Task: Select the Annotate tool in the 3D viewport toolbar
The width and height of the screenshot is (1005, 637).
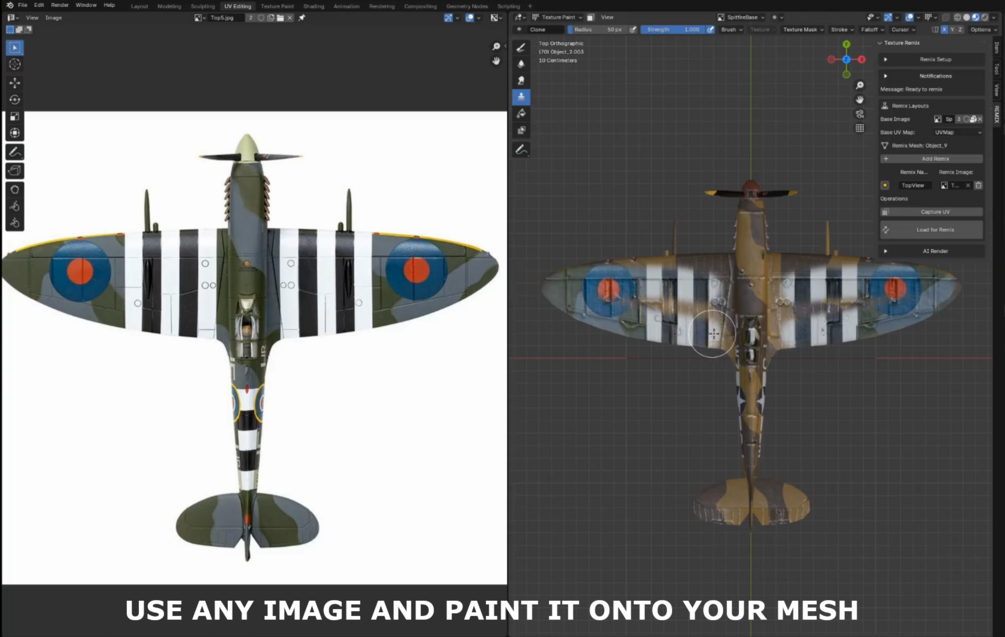Action: point(521,150)
